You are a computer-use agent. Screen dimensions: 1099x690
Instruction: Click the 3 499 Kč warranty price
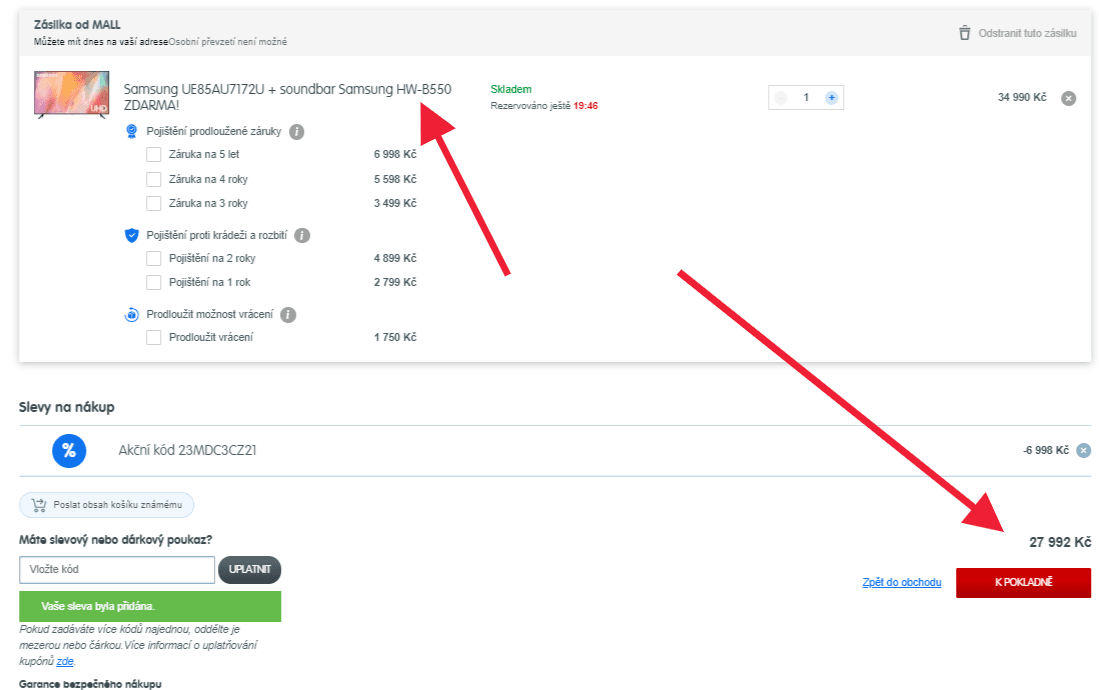pyautogui.click(x=395, y=203)
